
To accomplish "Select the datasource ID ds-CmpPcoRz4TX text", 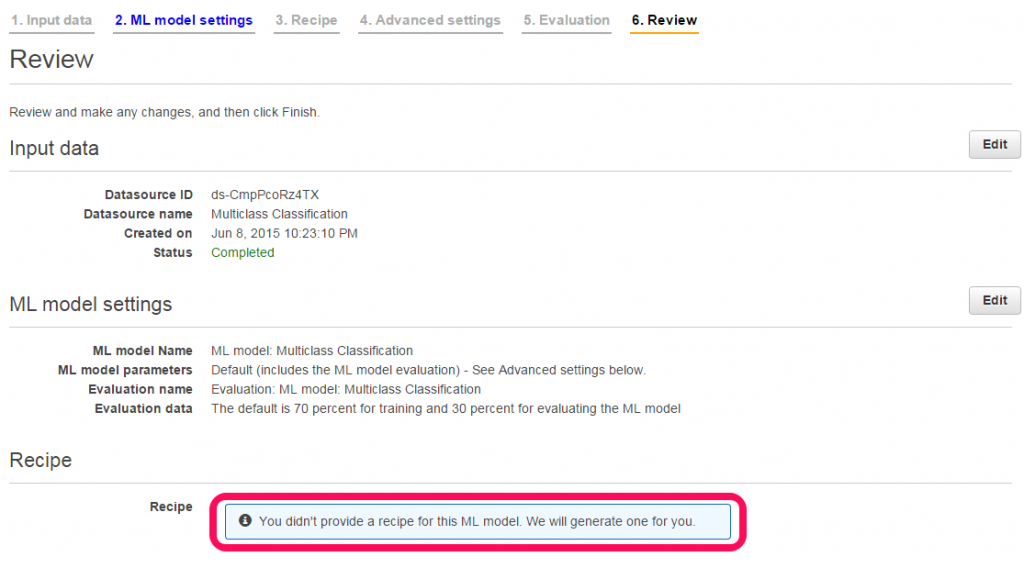I will pyautogui.click(x=264, y=195).
